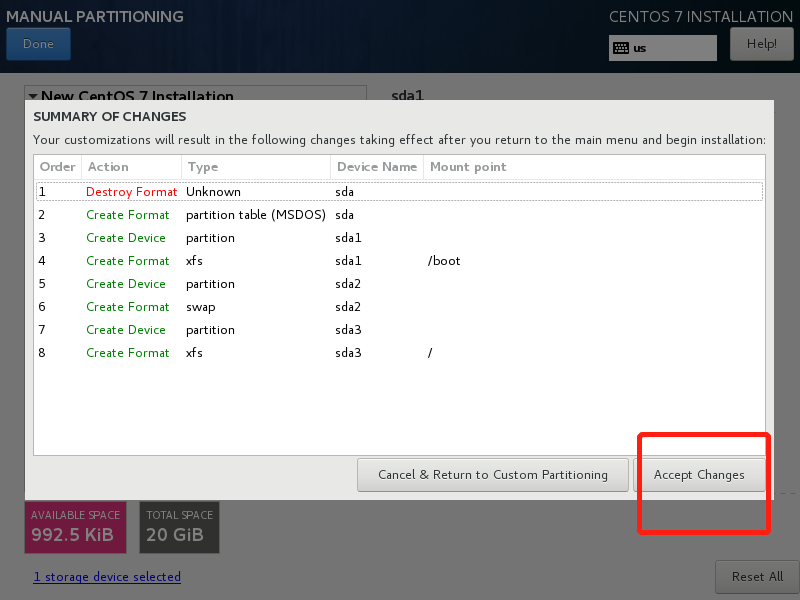Click the keyboard layout icon next to us
800x600 pixels.
coord(621,48)
